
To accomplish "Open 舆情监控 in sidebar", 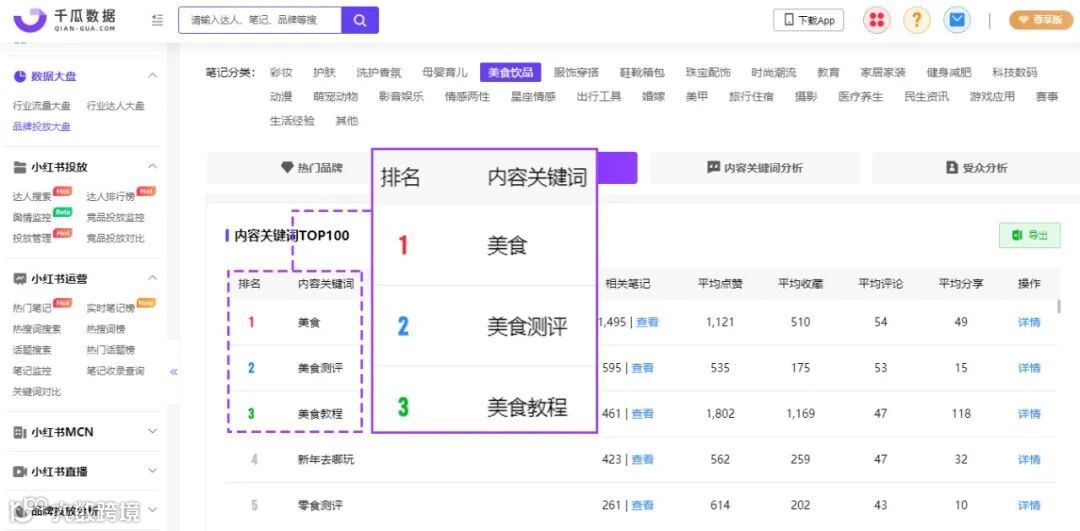I will 32,218.
